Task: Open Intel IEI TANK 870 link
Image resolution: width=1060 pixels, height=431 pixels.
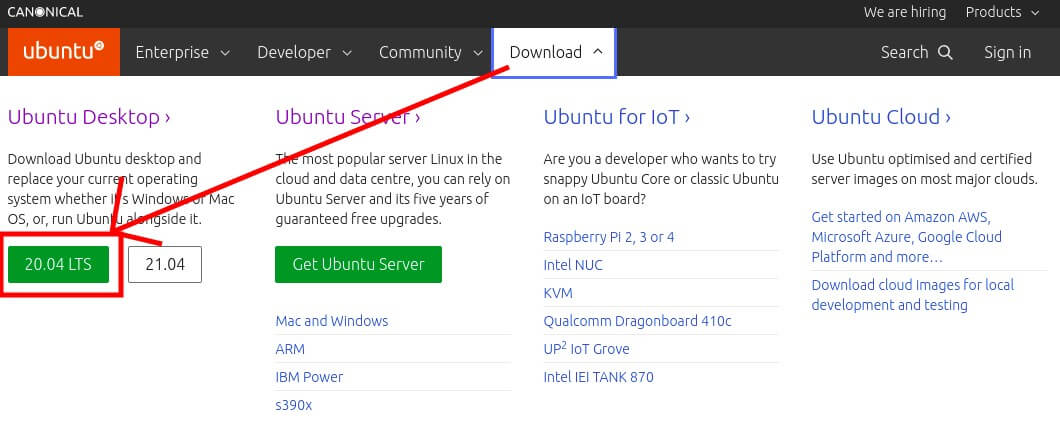Action: pyautogui.click(x=598, y=377)
